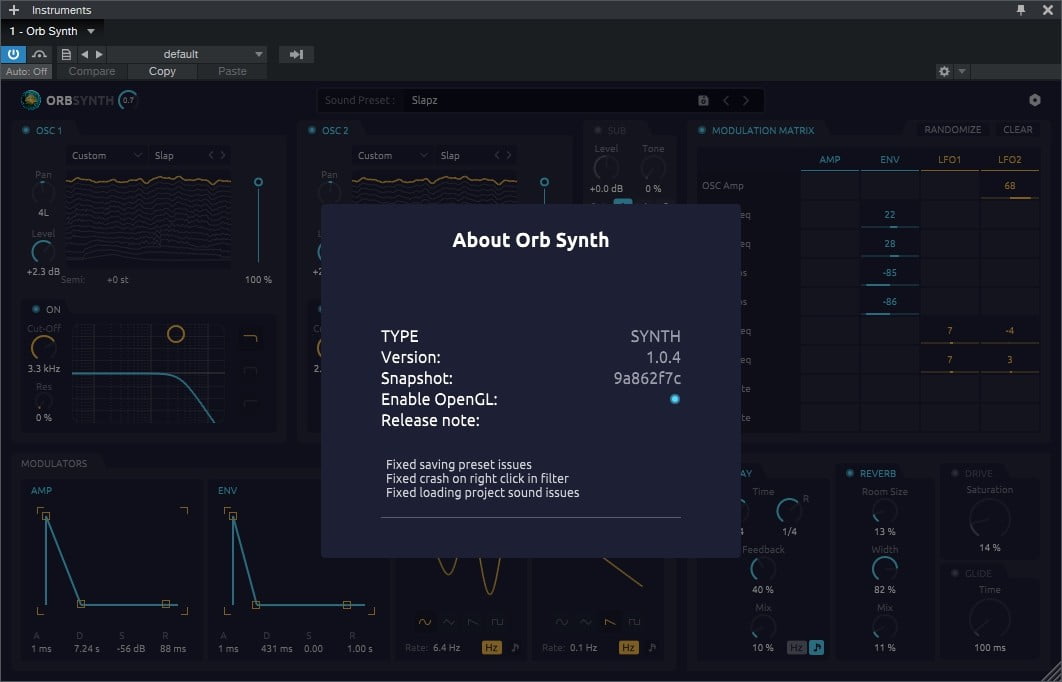Select LFO2 column header in matrix
Viewport: 1062px width, 682px height.
point(1009,160)
